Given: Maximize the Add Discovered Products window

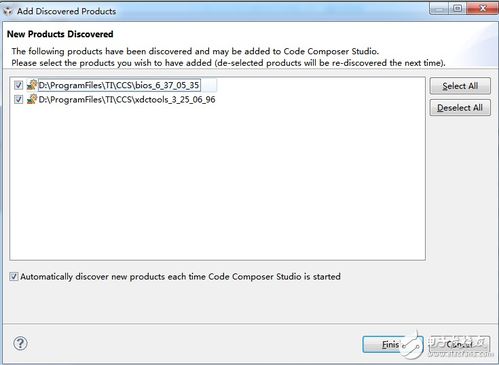Looking at the screenshot, I should tap(458, 9).
